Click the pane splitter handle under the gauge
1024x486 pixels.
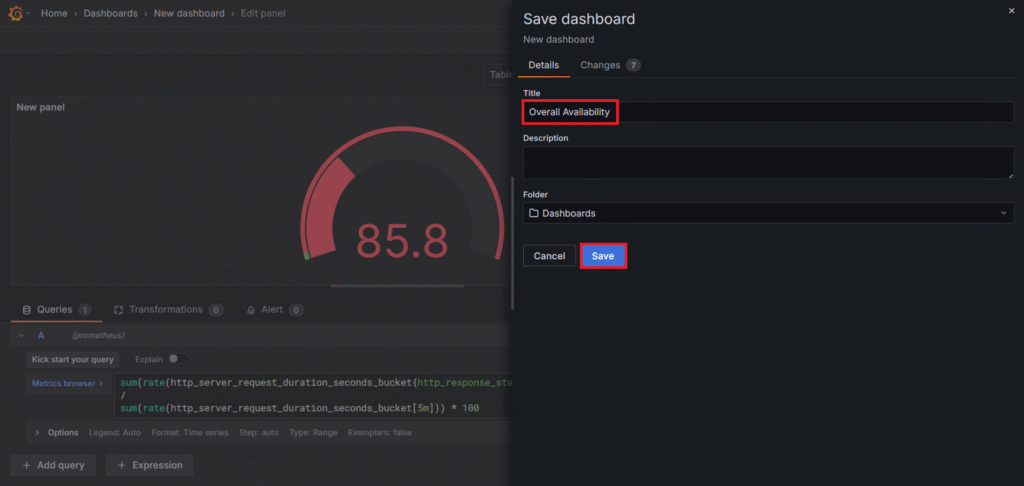397,286
